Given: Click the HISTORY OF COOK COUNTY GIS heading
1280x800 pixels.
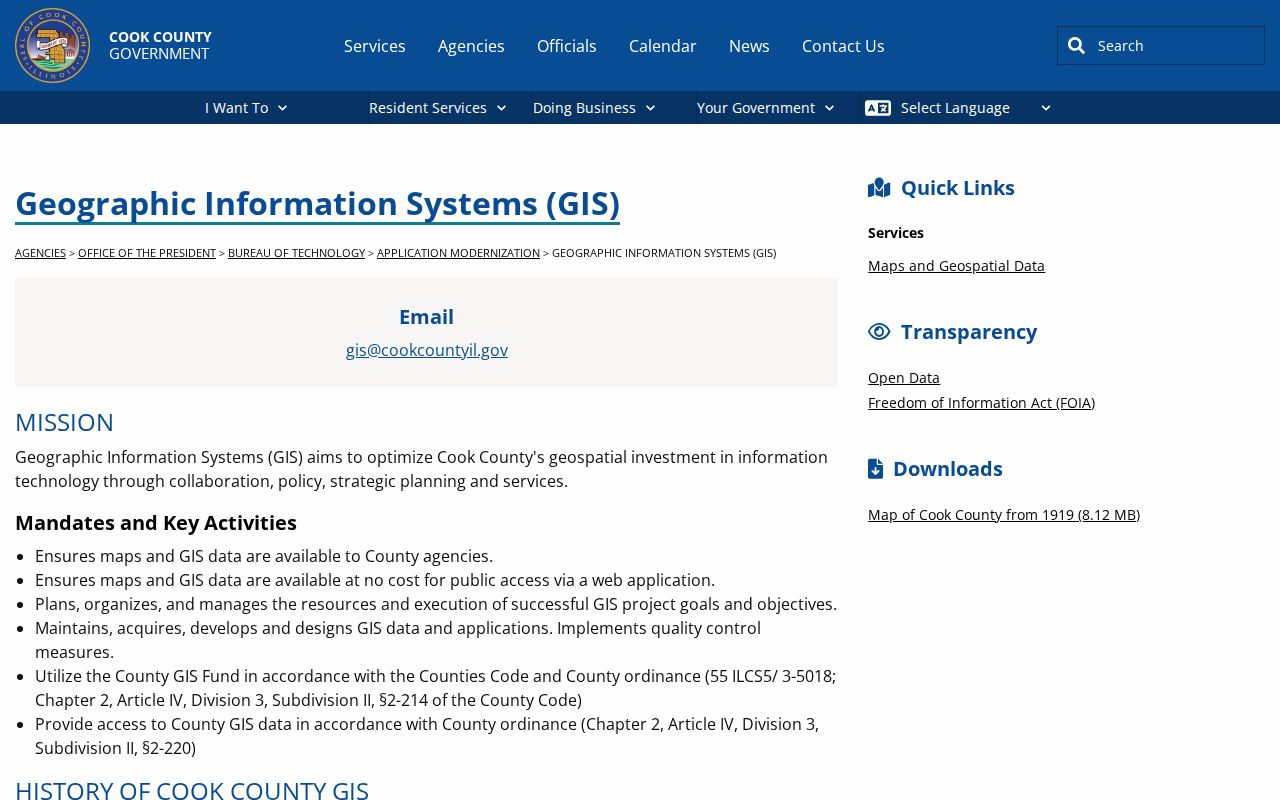Looking at the screenshot, I should [192, 788].
